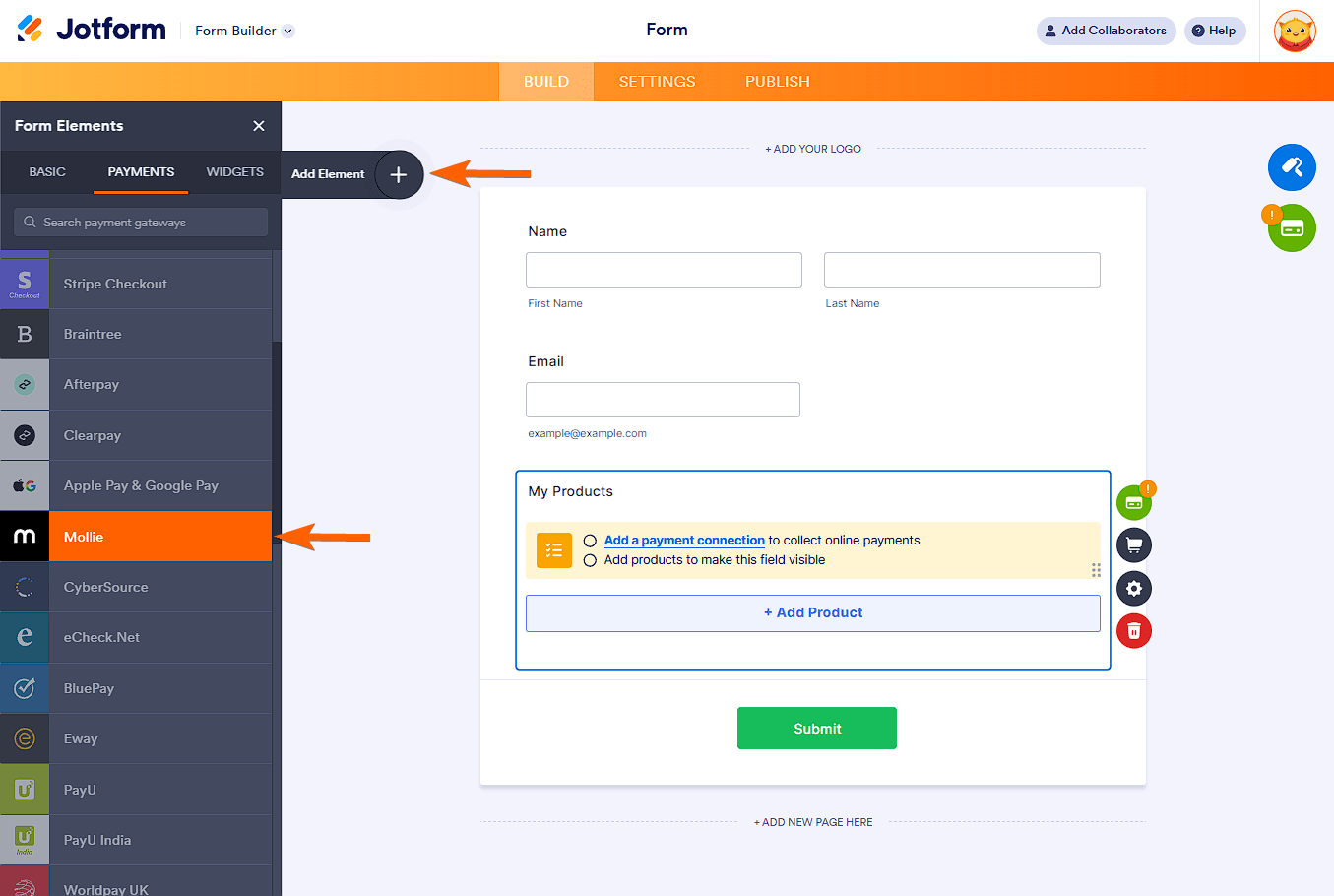Screen dimensions: 1334x896
Task: Click the First Name input box
Action: (664, 270)
